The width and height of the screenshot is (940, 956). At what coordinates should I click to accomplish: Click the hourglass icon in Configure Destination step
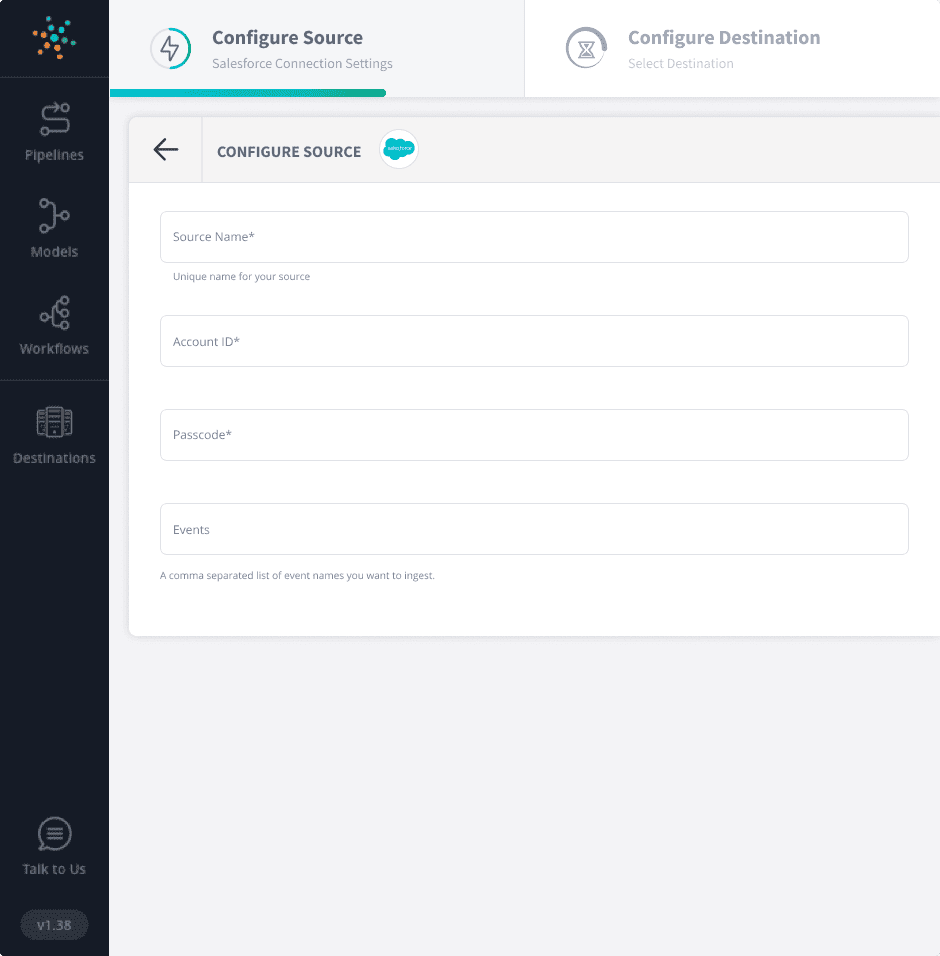586,47
